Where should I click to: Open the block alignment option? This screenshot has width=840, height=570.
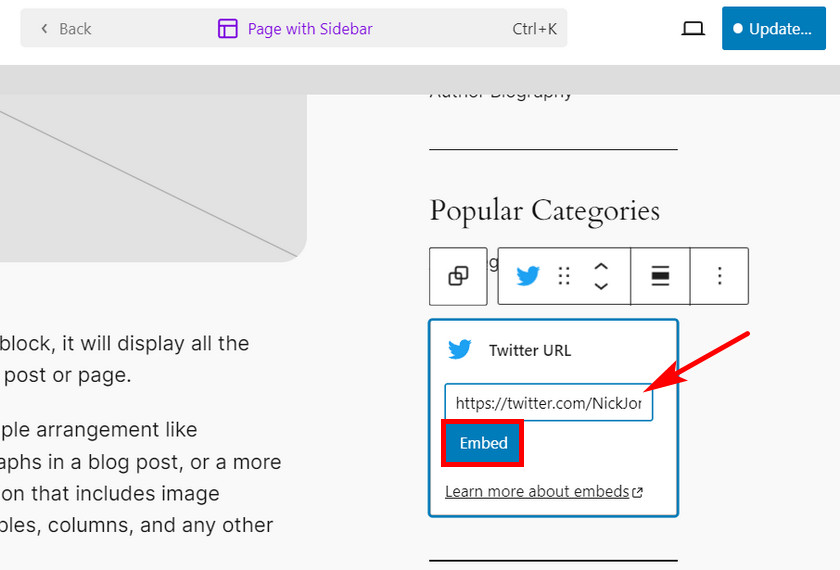click(660, 276)
